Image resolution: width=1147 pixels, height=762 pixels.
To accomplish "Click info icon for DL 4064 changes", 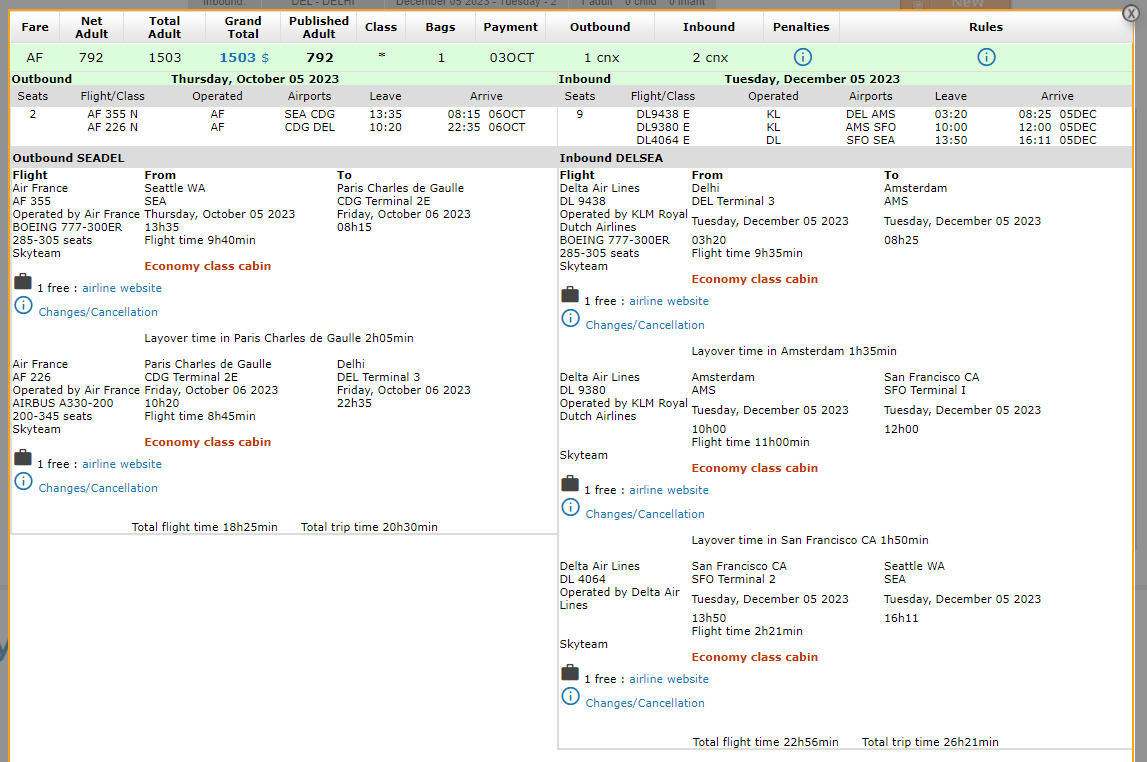I will pos(570,696).
